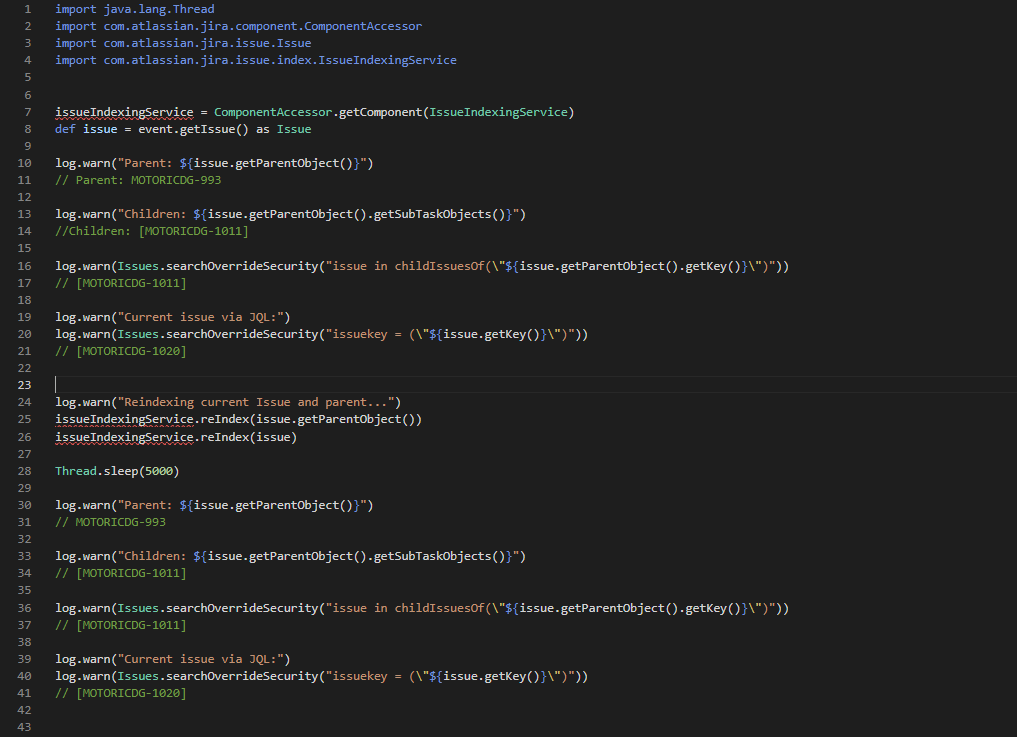
Task: Click the comment '//Children: [MOTORICDG-1011]'
Action: point(152,231)
